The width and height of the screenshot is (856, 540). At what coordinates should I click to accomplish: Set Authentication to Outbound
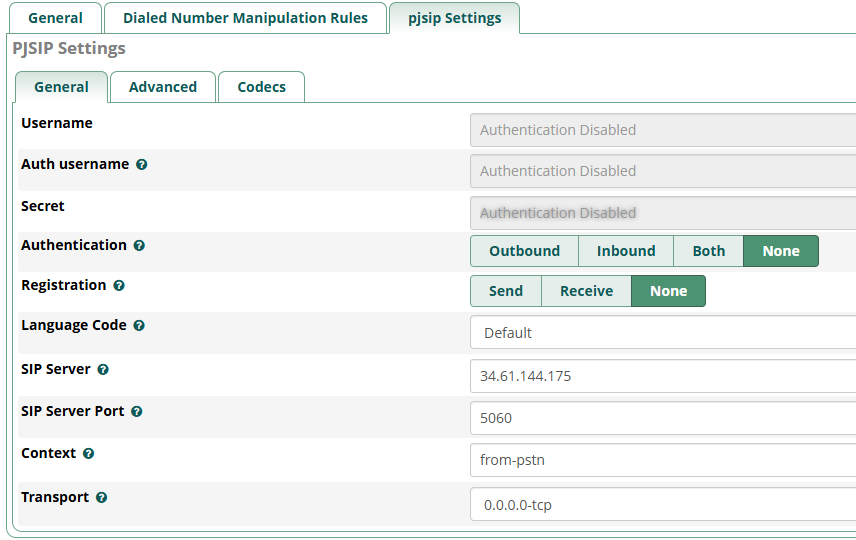click(524, 251)
